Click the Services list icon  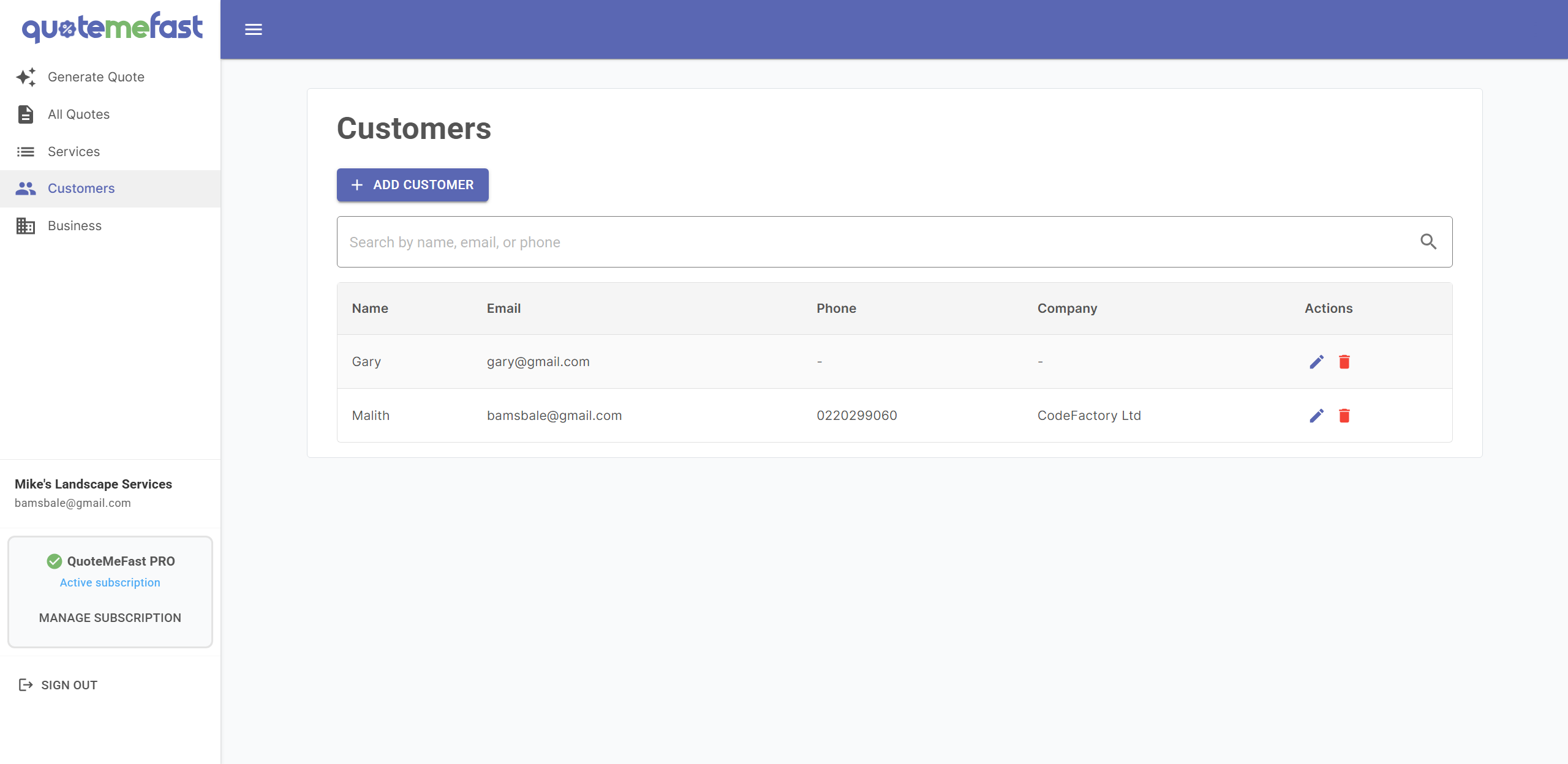click(x=26, y=152)
